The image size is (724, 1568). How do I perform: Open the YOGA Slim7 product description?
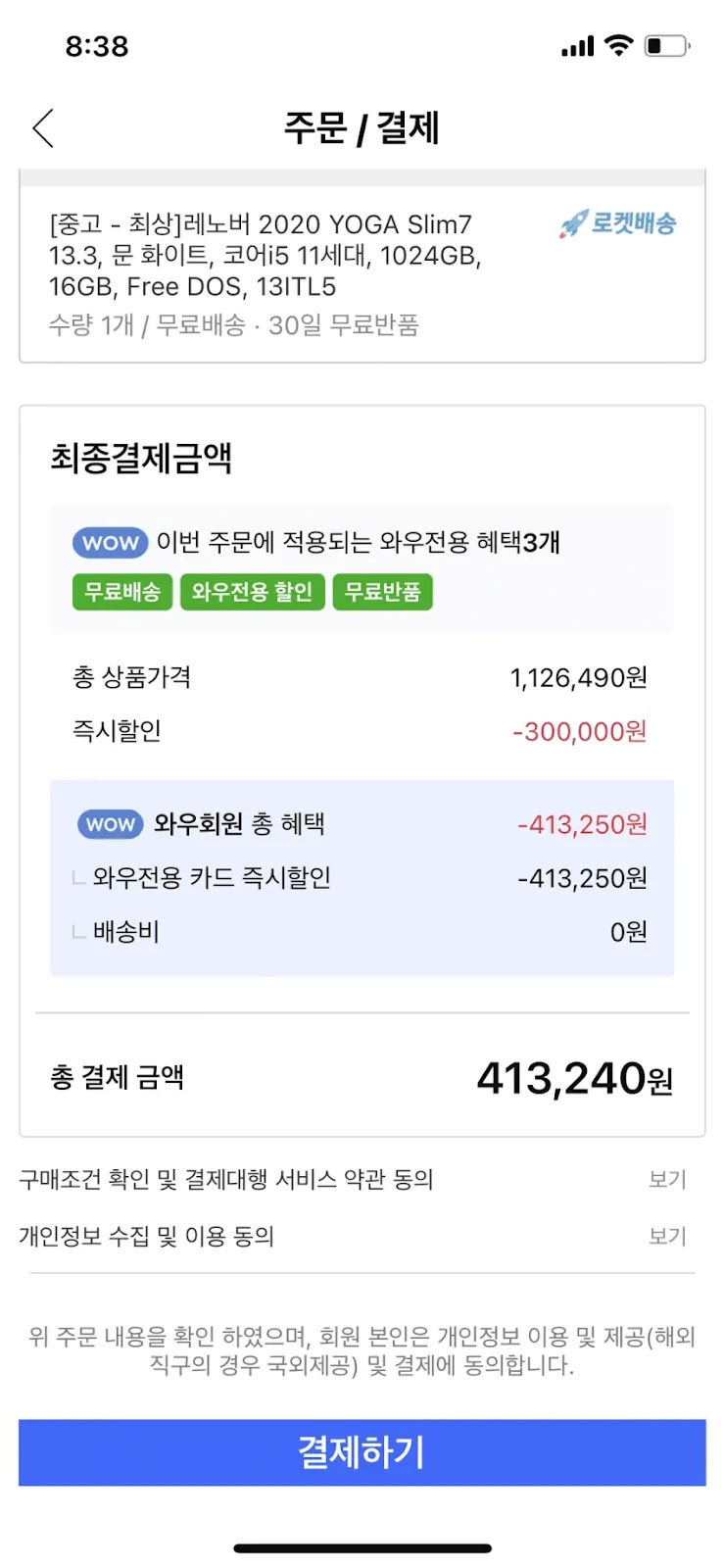(x=265, y=256)
